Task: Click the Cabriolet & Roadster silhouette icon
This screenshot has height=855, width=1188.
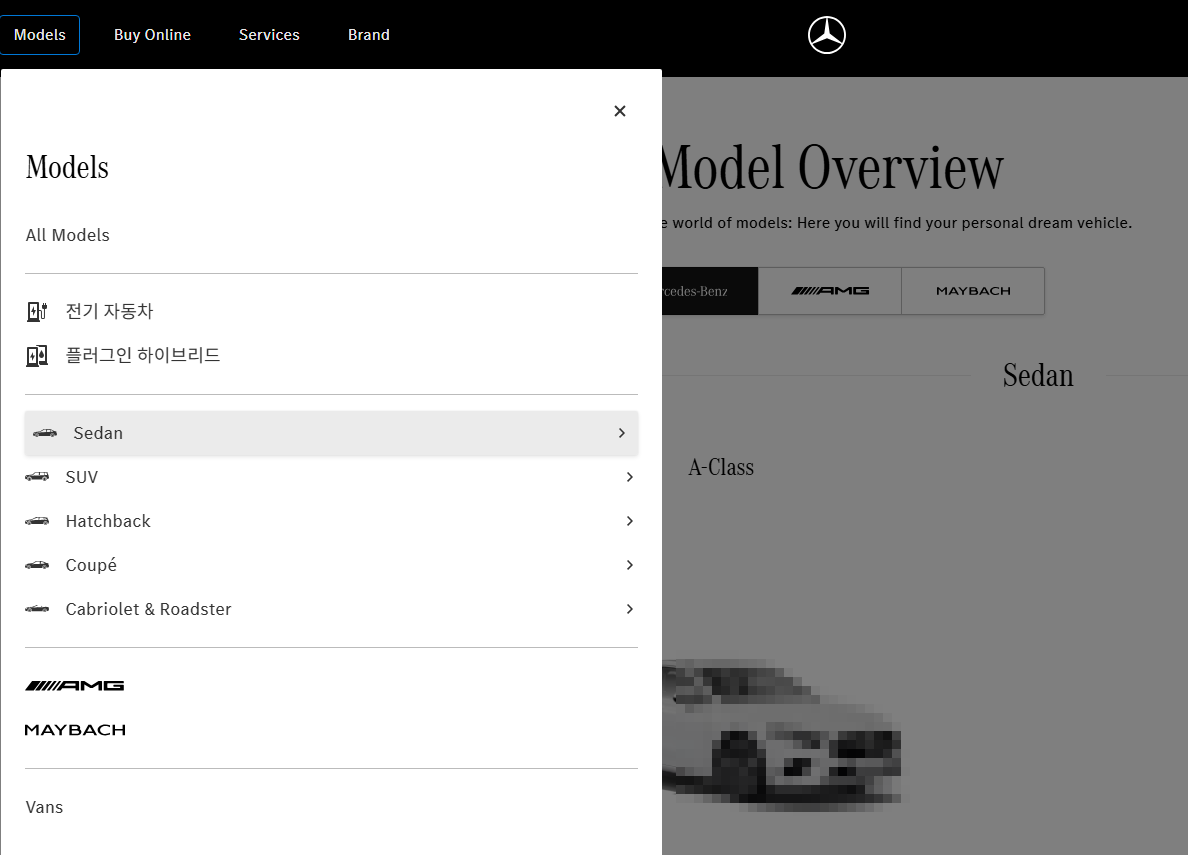Action: pos(37,609)
